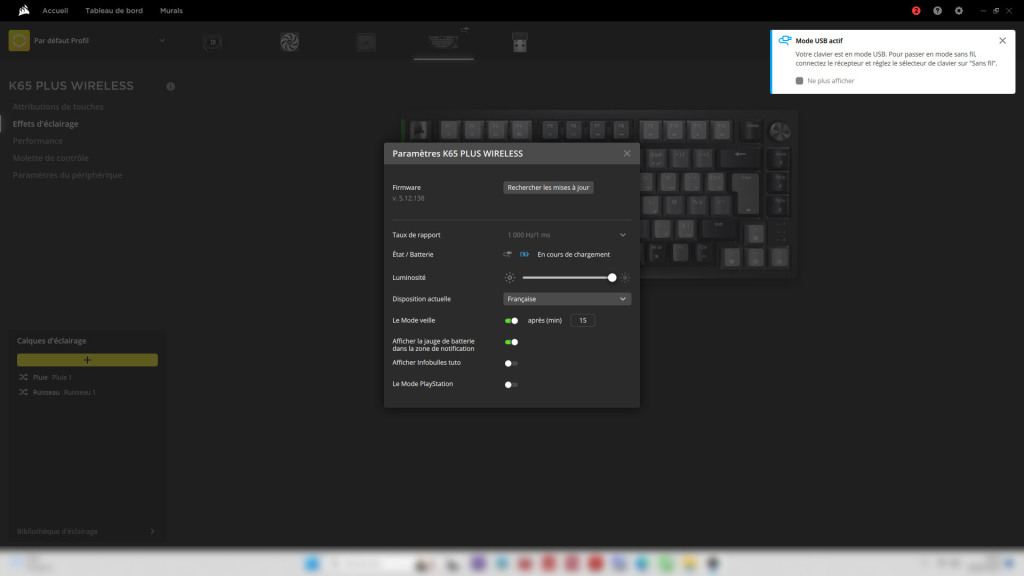Image resolution: width=1024 pixels, height=576 pixels.
Task: Dismiss the Mode USB actif notification
Action: [x=1002, y=40]
